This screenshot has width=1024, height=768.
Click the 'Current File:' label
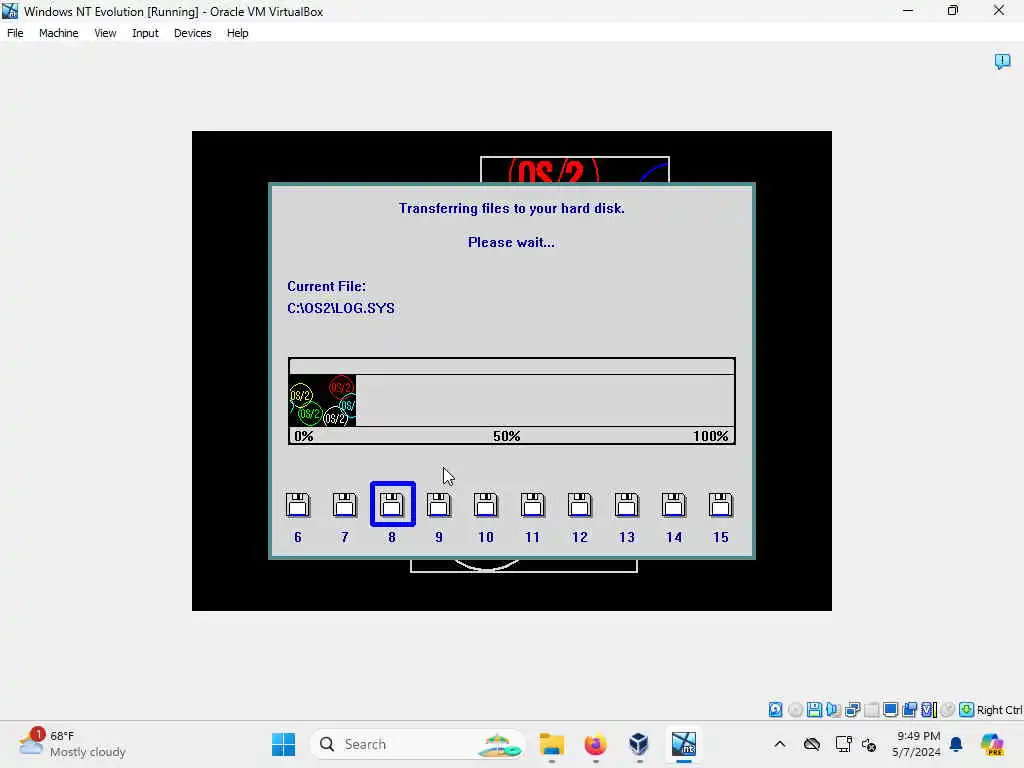(x=327, y=286)
